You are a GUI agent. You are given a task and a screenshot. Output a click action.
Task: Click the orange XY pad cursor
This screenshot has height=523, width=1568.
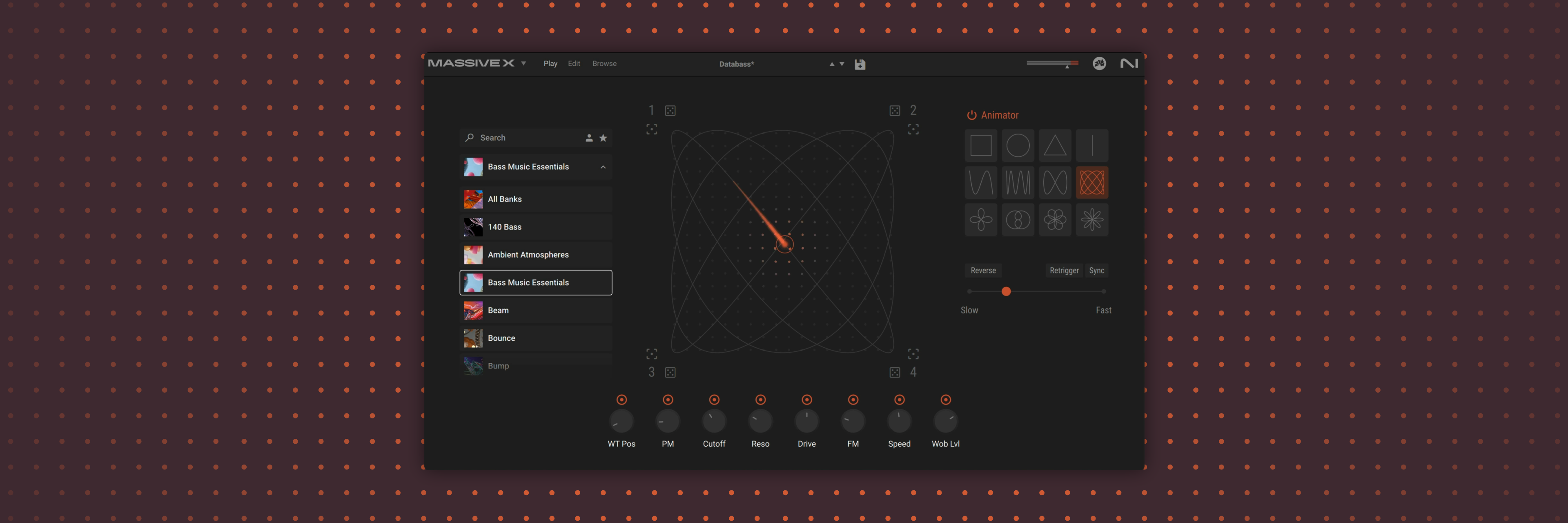[x=784, y=244]
